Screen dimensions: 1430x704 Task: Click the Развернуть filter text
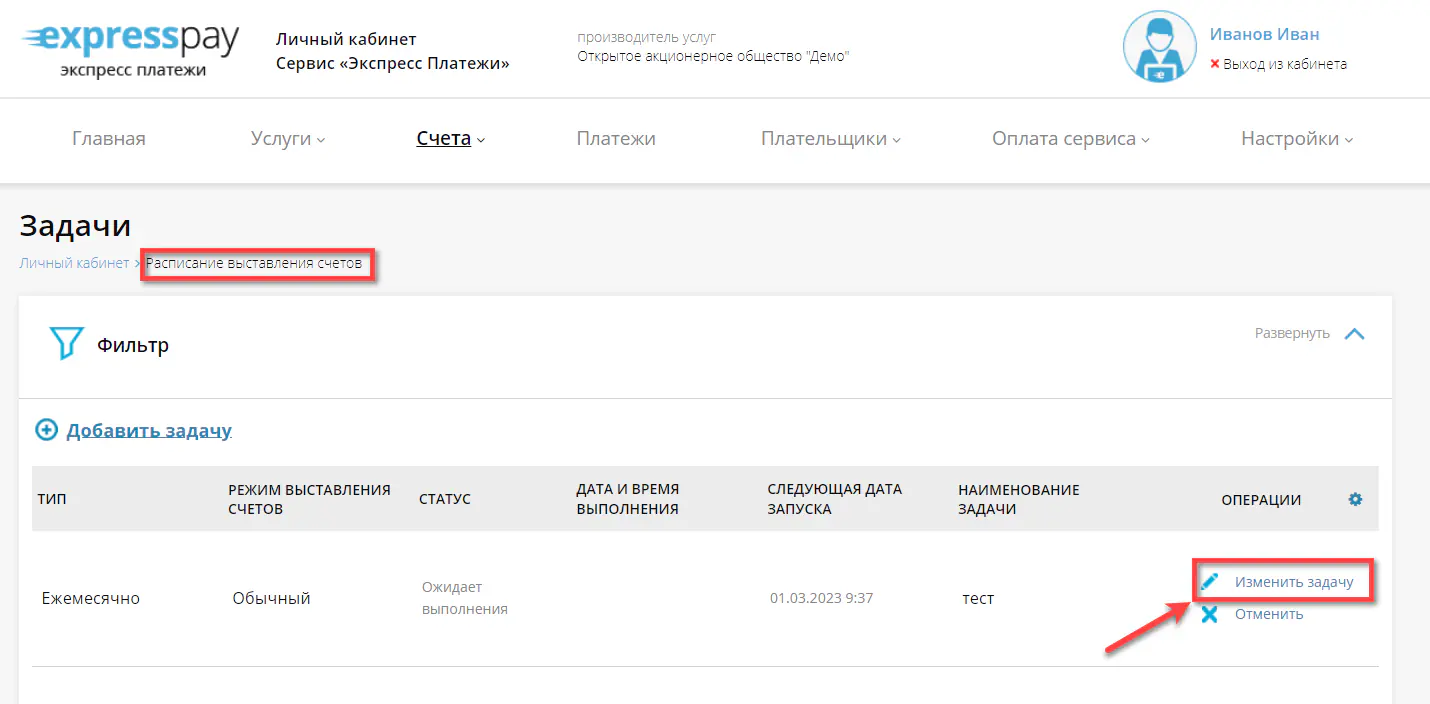(1292, 333)
